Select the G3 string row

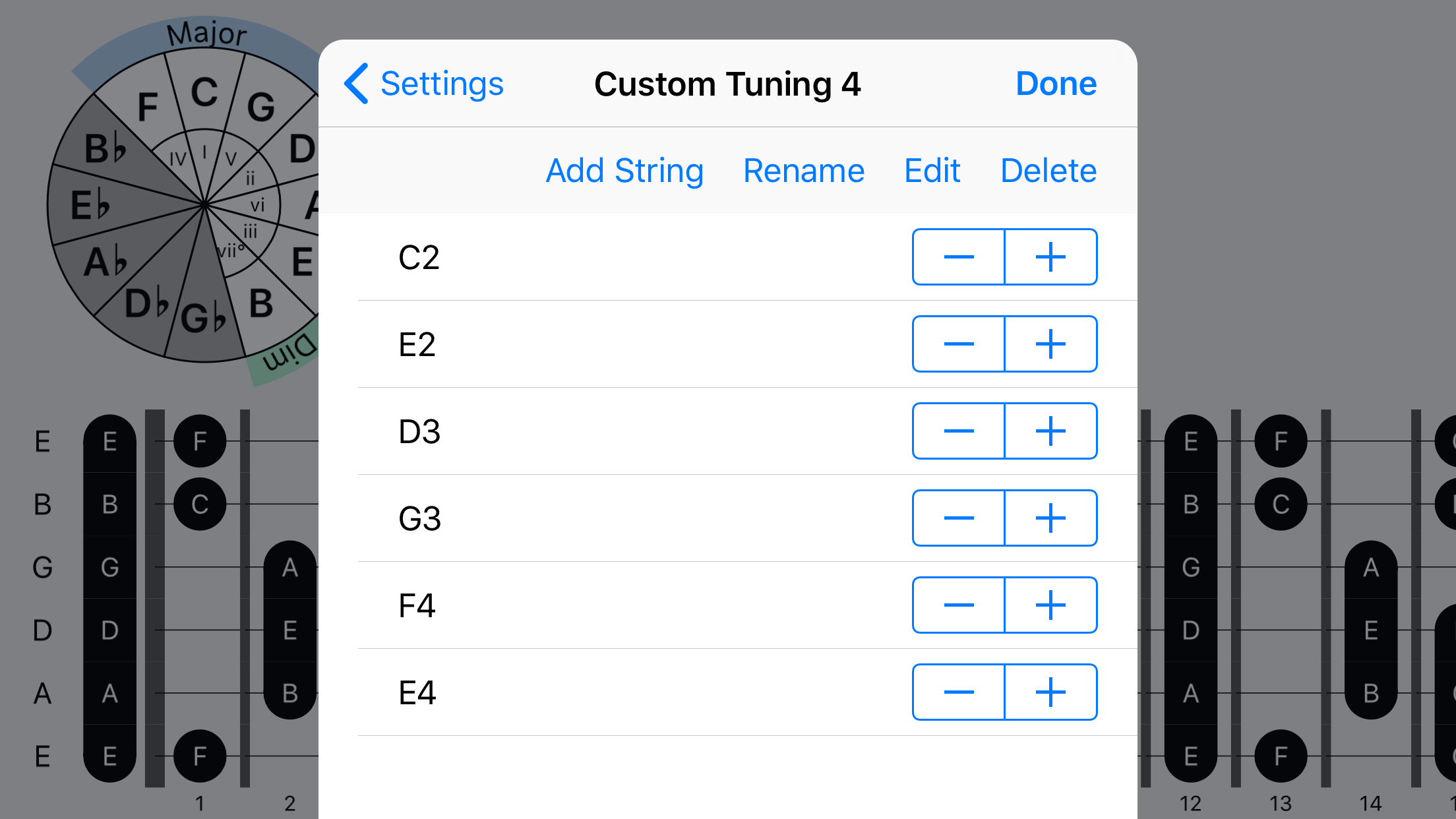coord(593,518)
